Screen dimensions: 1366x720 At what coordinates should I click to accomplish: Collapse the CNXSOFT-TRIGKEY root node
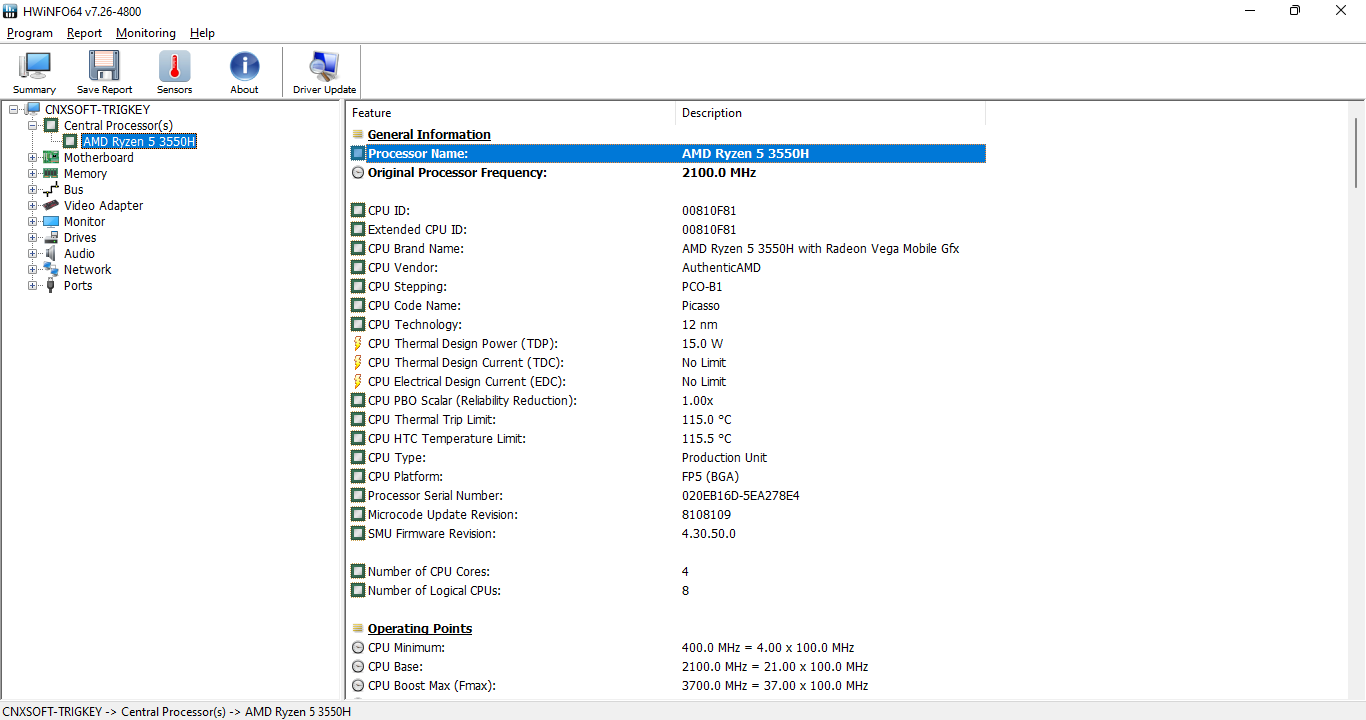pyautogui.click(x=14, y=109)
